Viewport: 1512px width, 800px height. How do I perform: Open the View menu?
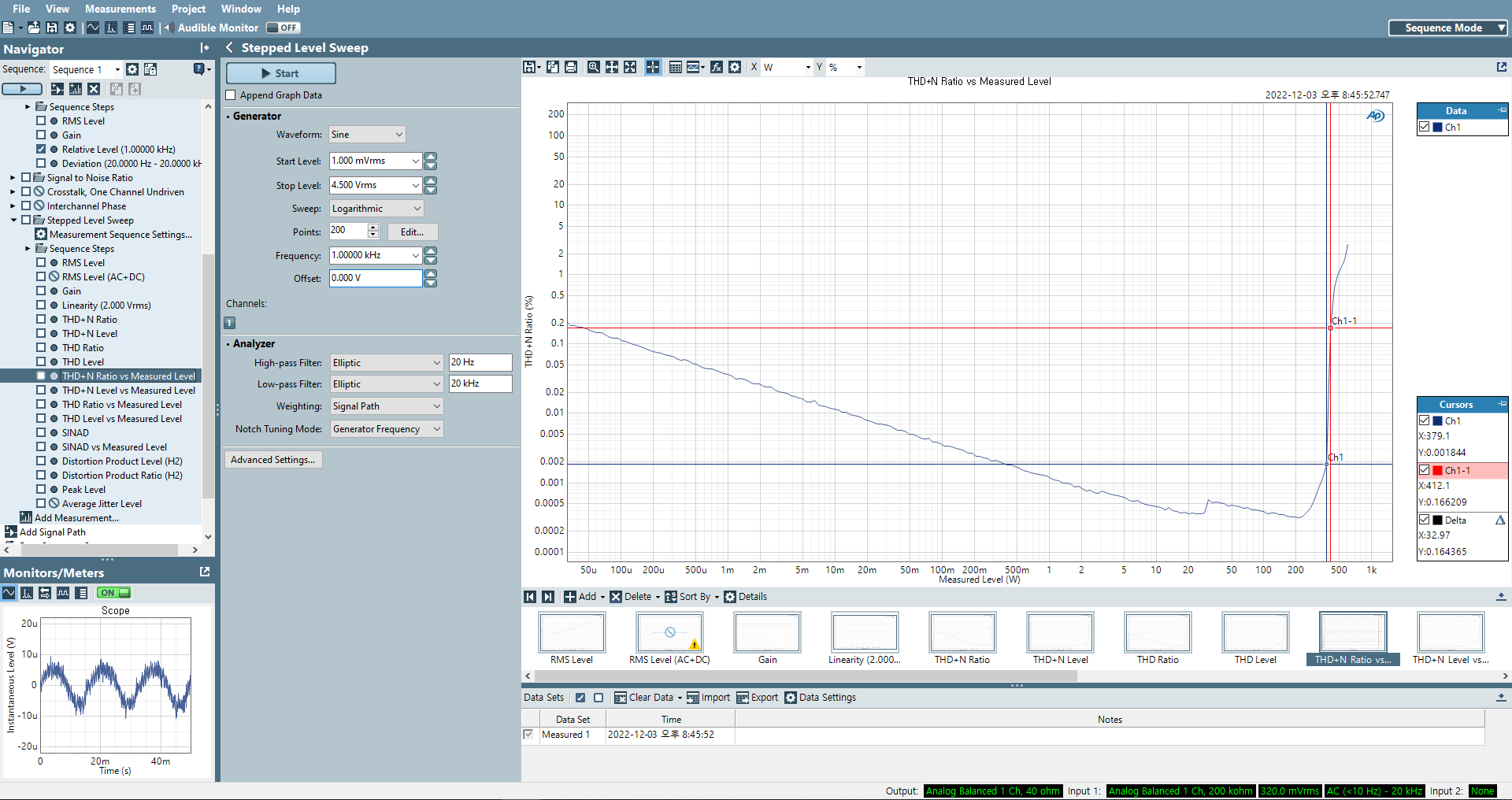click(57, 9)
